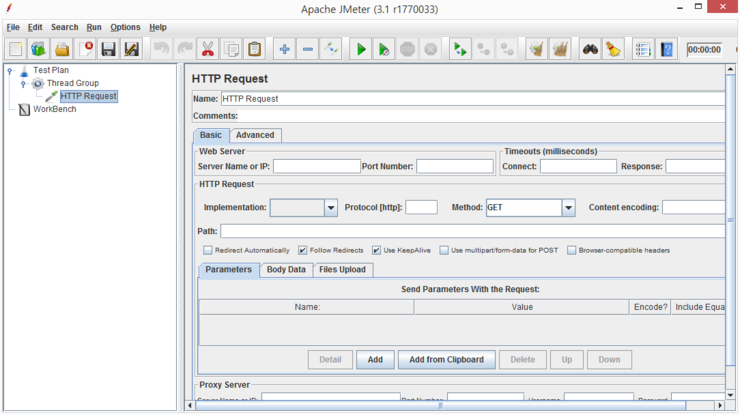Click the Path input field

(473, 231)
